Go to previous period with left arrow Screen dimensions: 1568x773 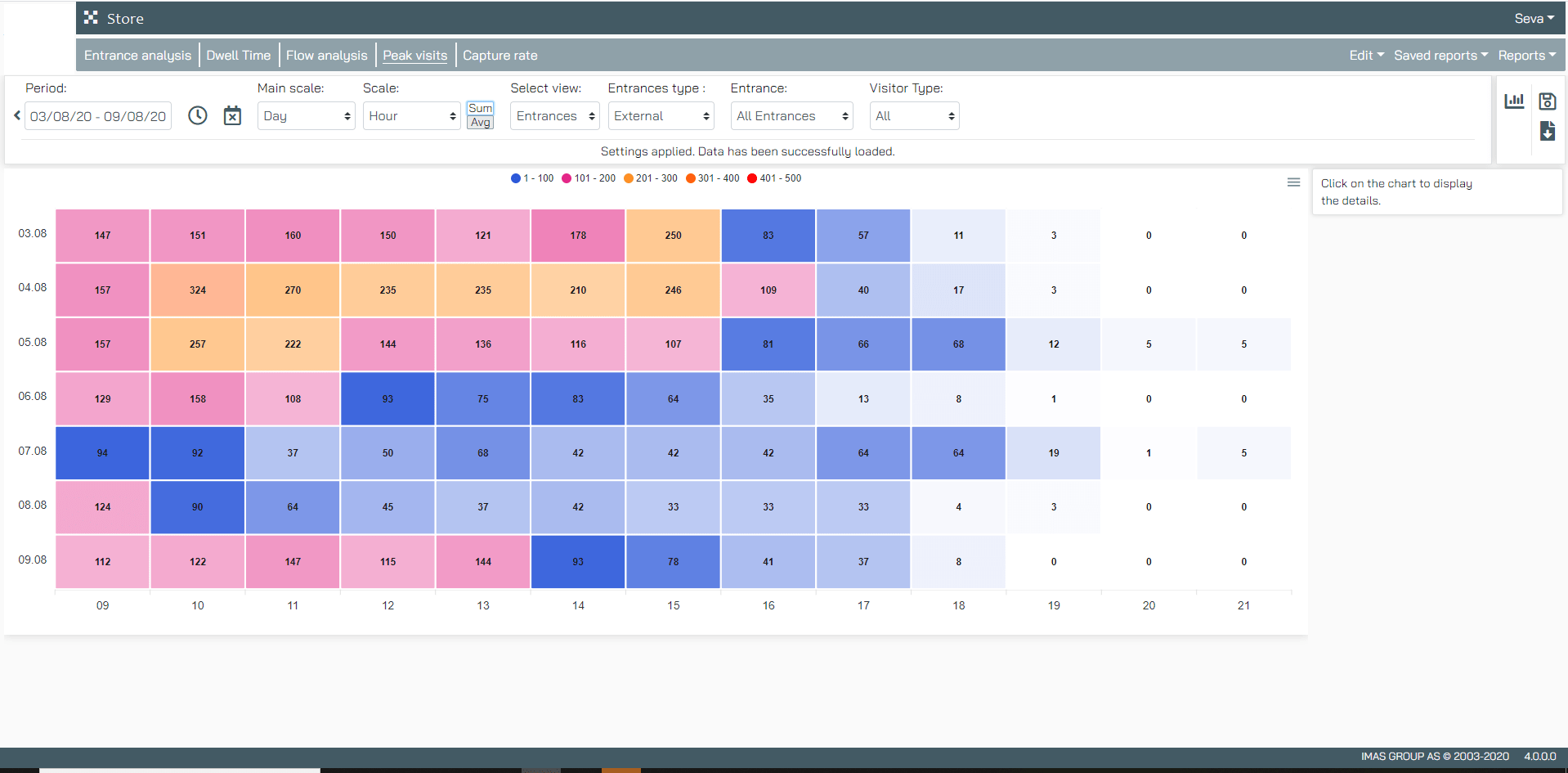(16, 116)
